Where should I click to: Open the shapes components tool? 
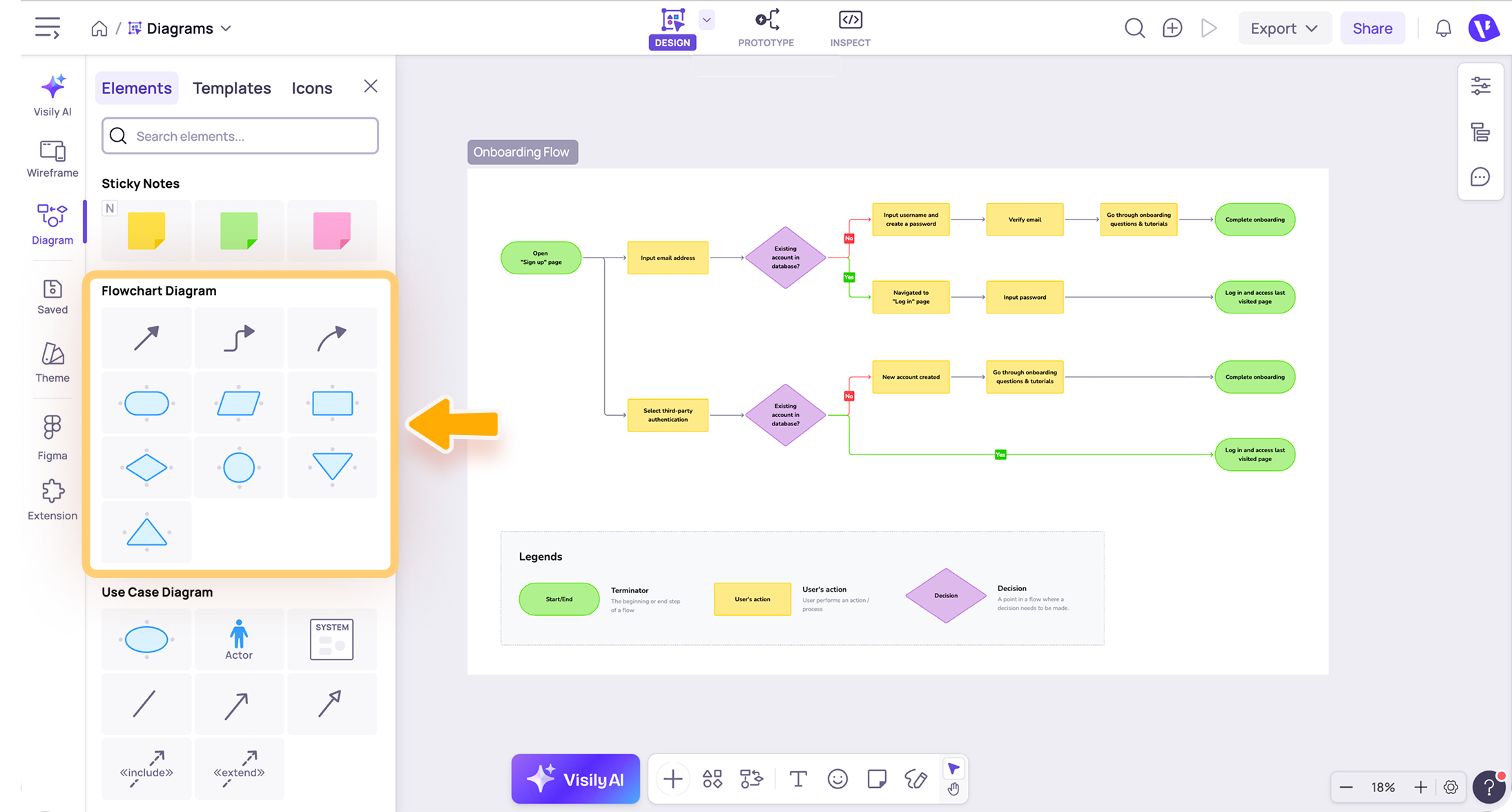tap(712, 779)
